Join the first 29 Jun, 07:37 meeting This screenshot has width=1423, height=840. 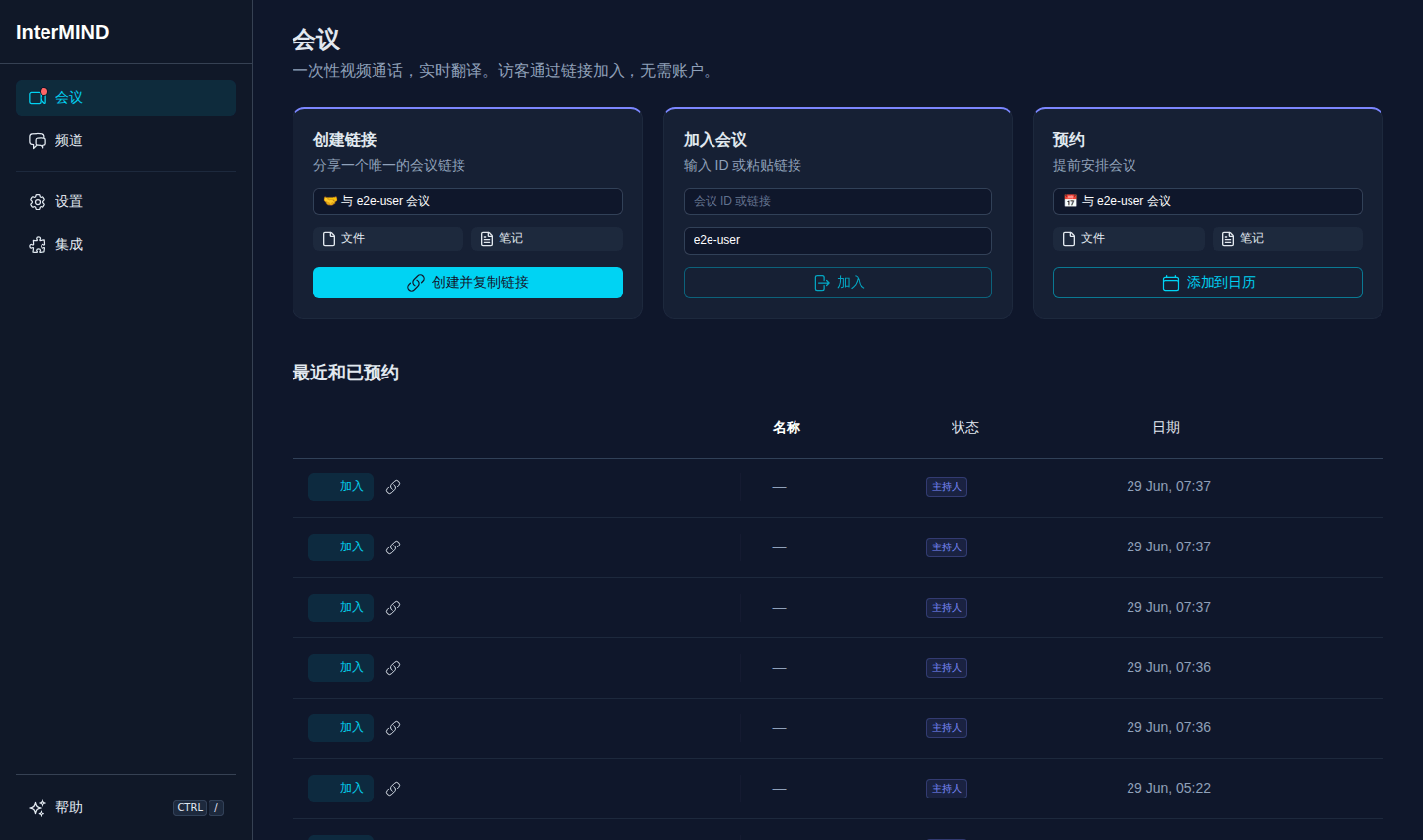(x=341, y=487)
